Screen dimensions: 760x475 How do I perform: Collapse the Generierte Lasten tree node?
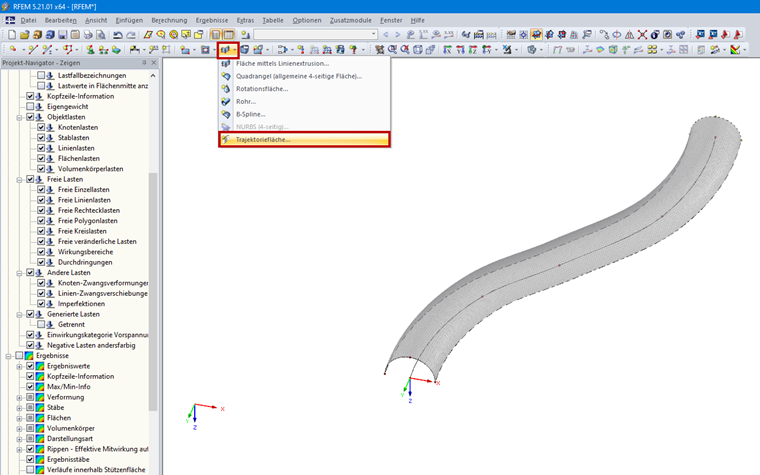[19, 314]
